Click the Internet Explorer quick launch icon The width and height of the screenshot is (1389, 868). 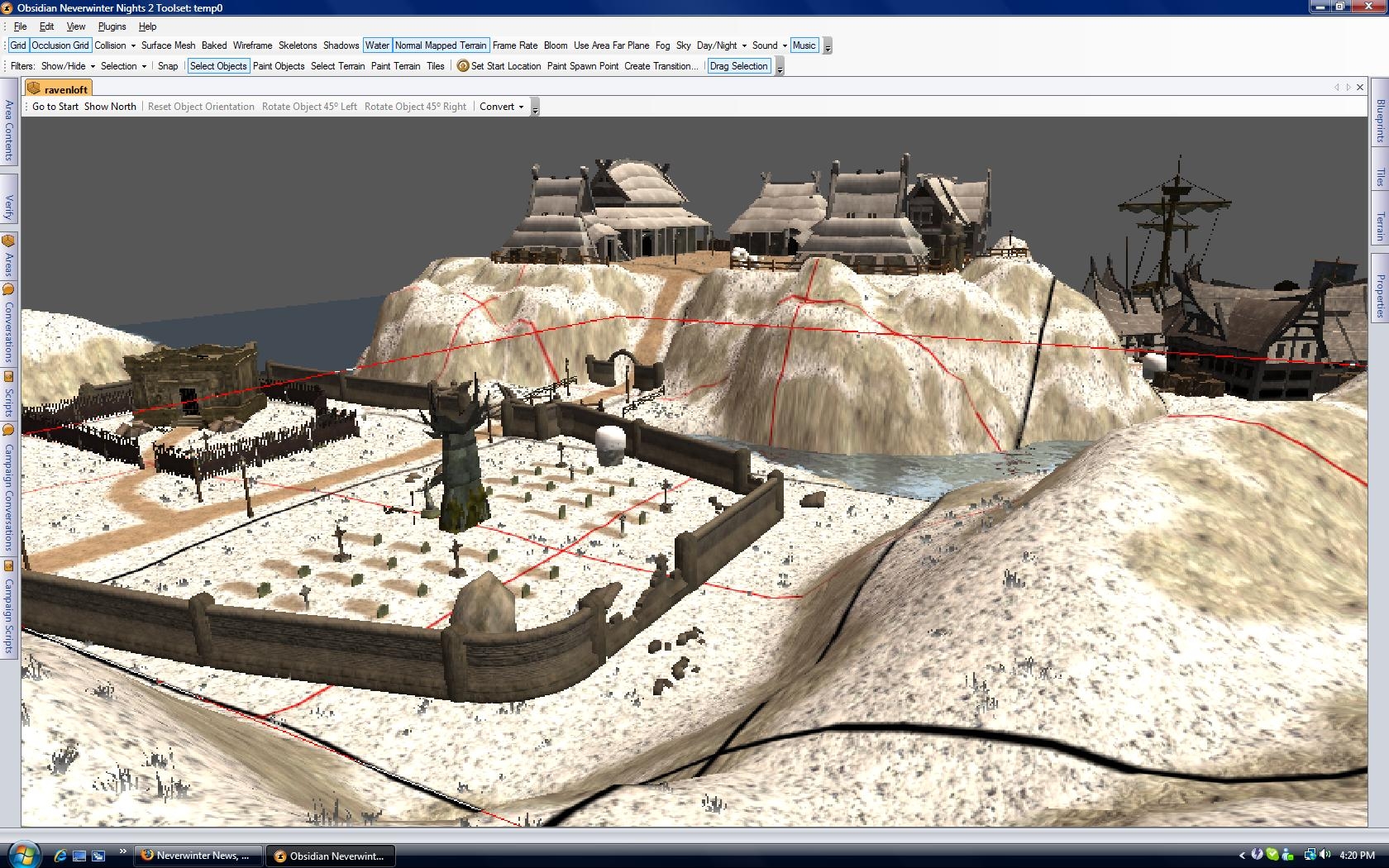click(60, 856)
